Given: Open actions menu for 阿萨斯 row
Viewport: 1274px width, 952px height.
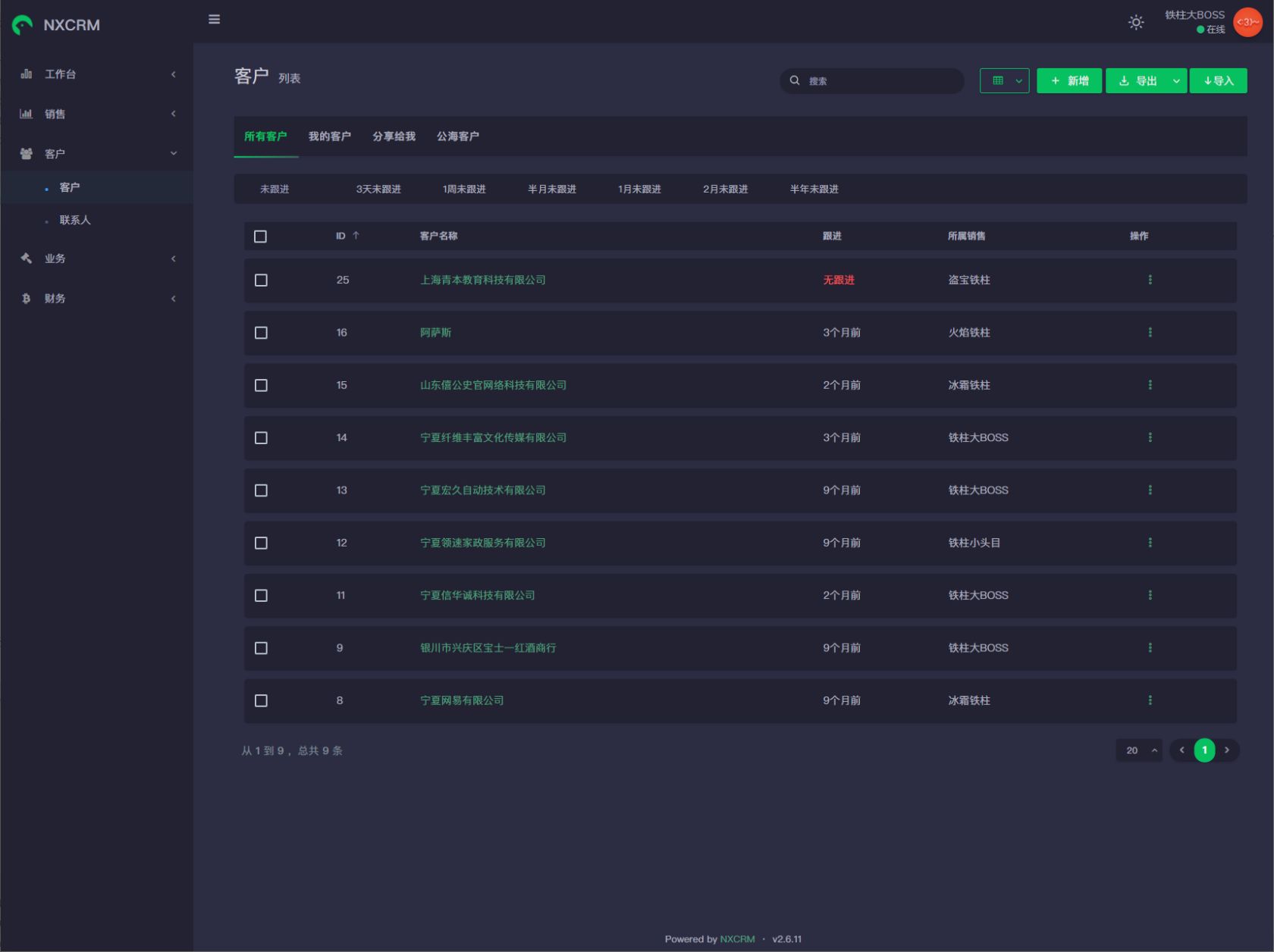Looking at the screenshot, I should (1150, 332).
